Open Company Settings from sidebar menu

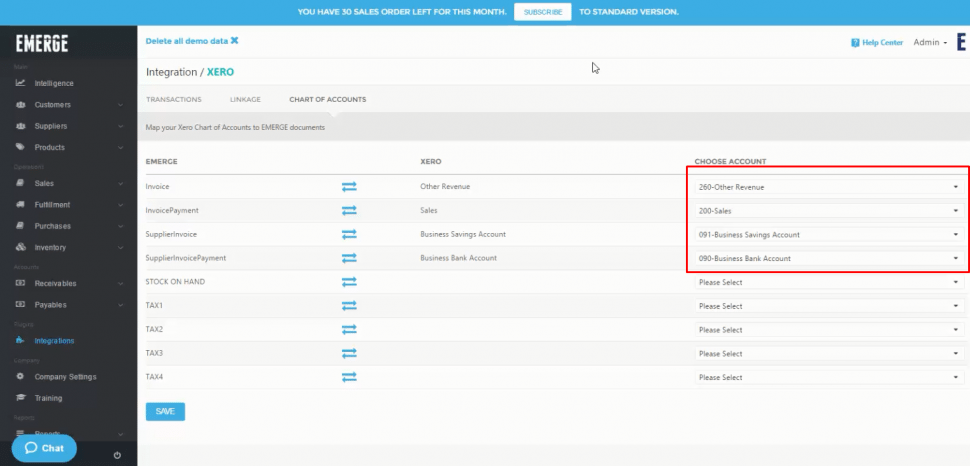pyautogui.click(x=66, y=377)
